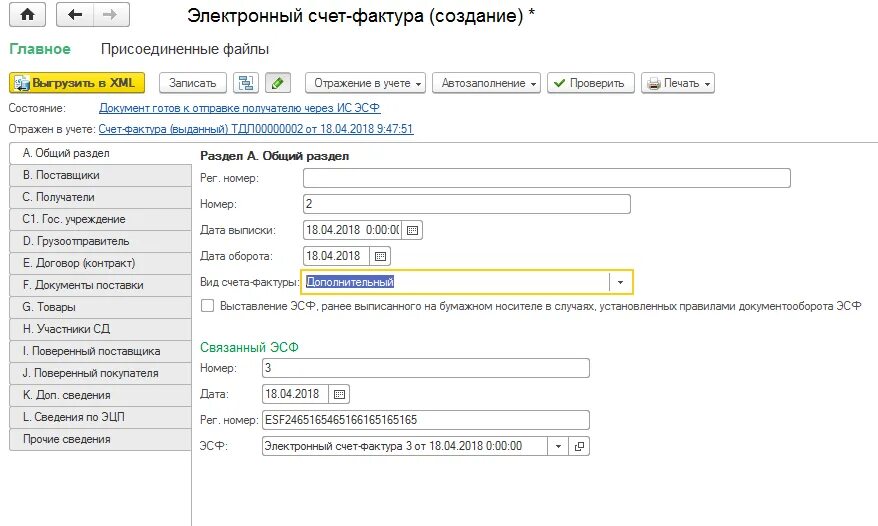The height and width of the screenshot is (526, 878).
Task: Switch to Главное tab
Action: (40, 49)
